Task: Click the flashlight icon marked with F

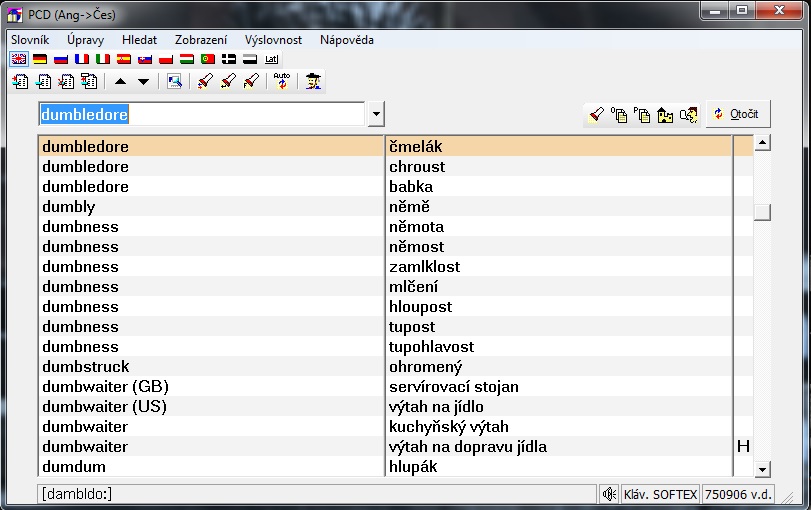Action: tap(250, 81)
